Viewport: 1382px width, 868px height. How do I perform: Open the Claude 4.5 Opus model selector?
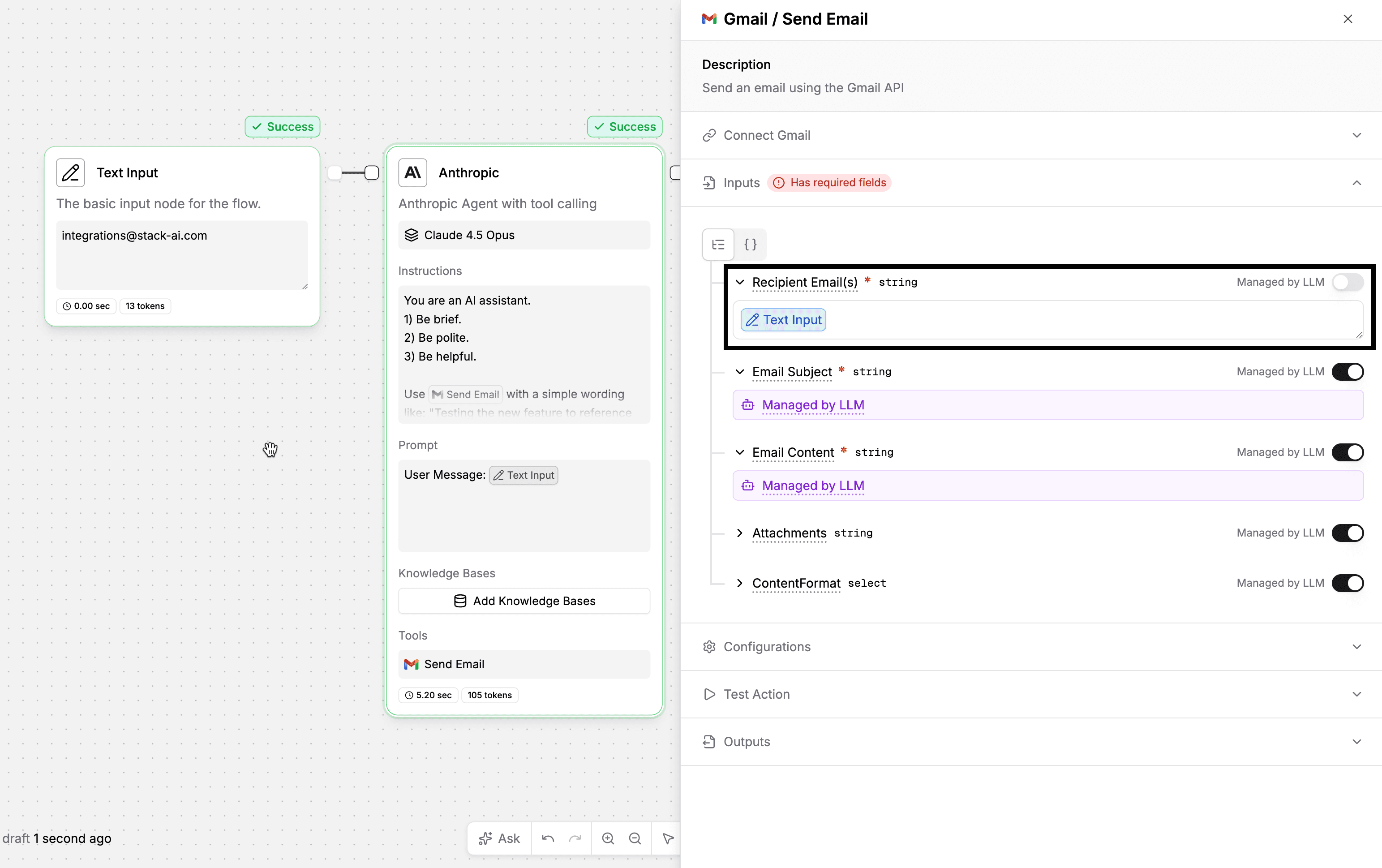pos(524,236)
